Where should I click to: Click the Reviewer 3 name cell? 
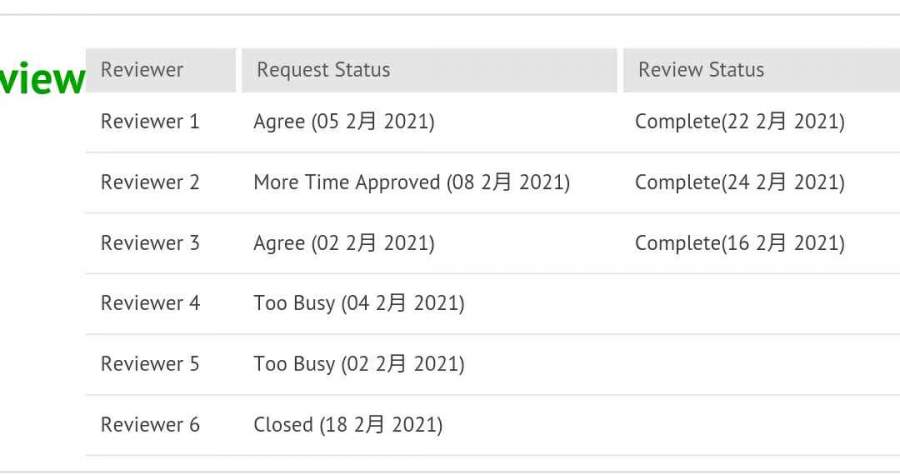point(150,243)
